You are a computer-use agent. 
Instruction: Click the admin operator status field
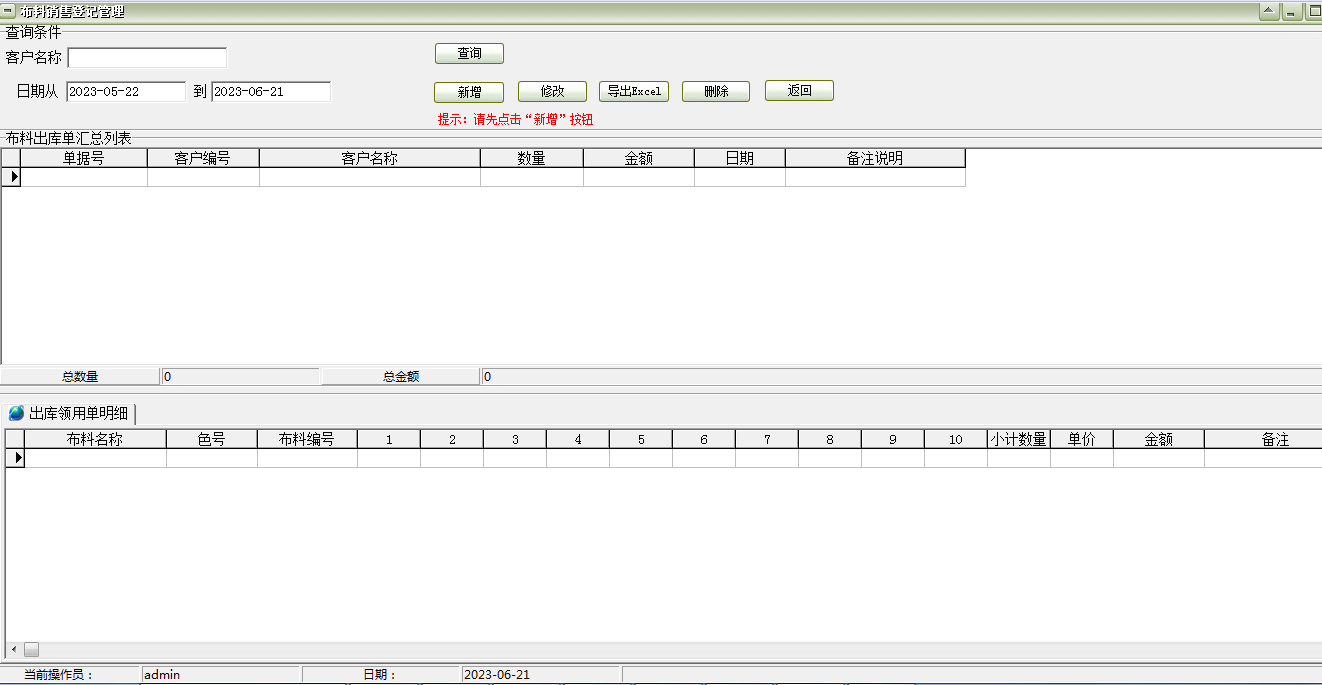coord(220,675)
